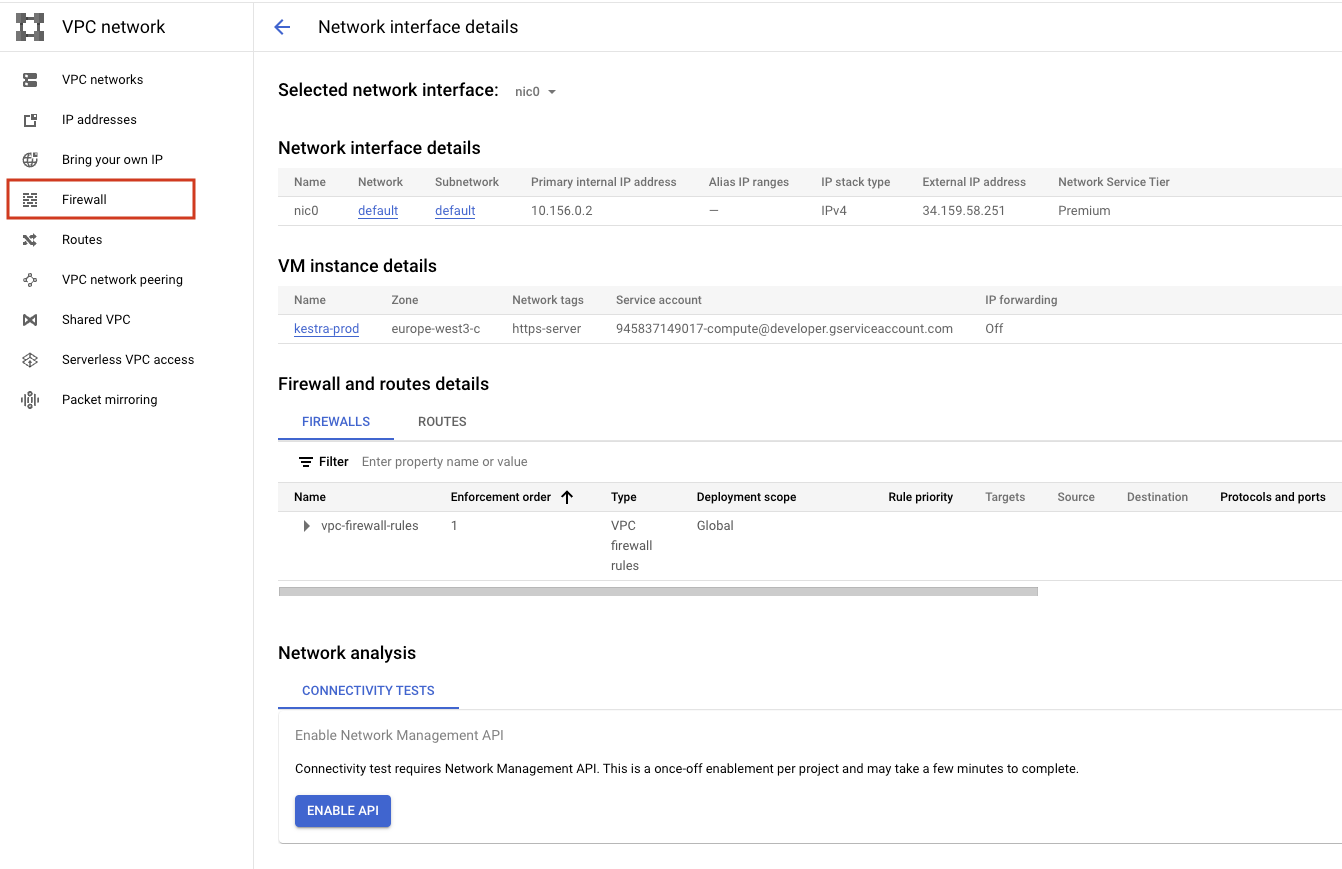1342x869 pixels.
Task: Click the ENABLE API button
Action: pyautogui.click(x=343, y=811)
